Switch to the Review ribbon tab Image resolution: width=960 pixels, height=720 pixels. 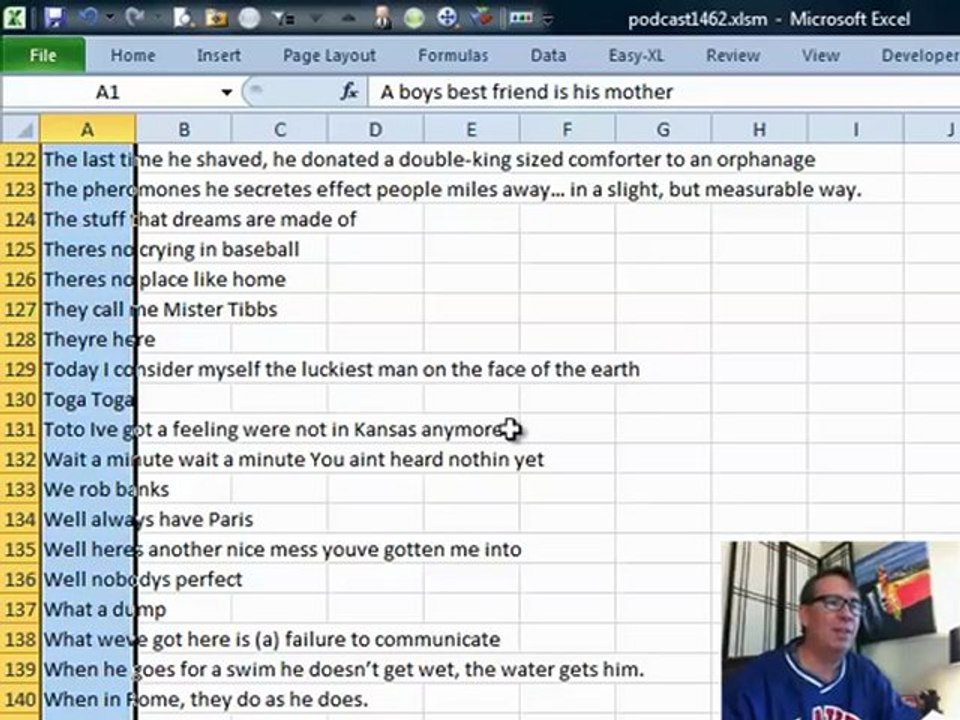(733, 56)
